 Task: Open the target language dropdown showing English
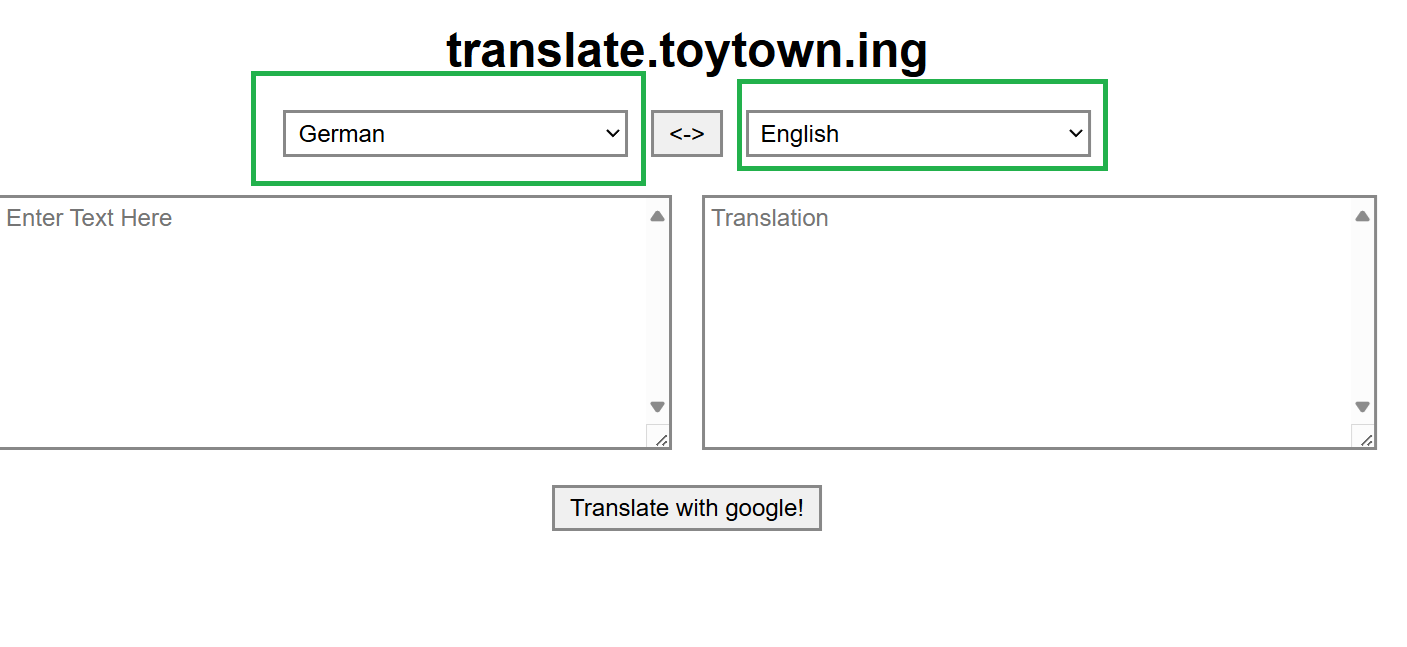point(917,133)
